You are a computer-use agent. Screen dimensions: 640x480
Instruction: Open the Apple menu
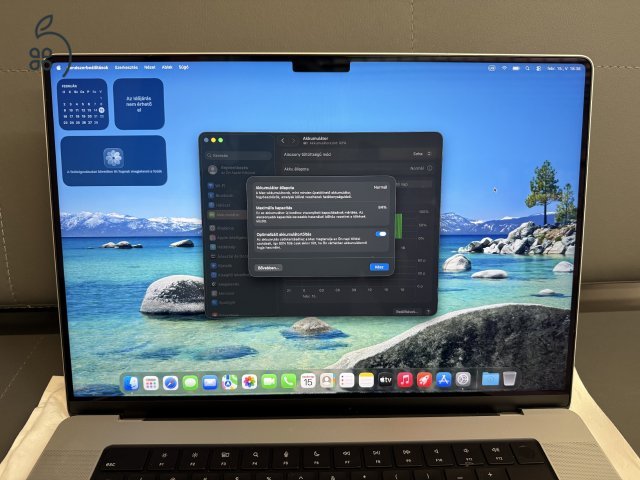click(x=59, y=67)
